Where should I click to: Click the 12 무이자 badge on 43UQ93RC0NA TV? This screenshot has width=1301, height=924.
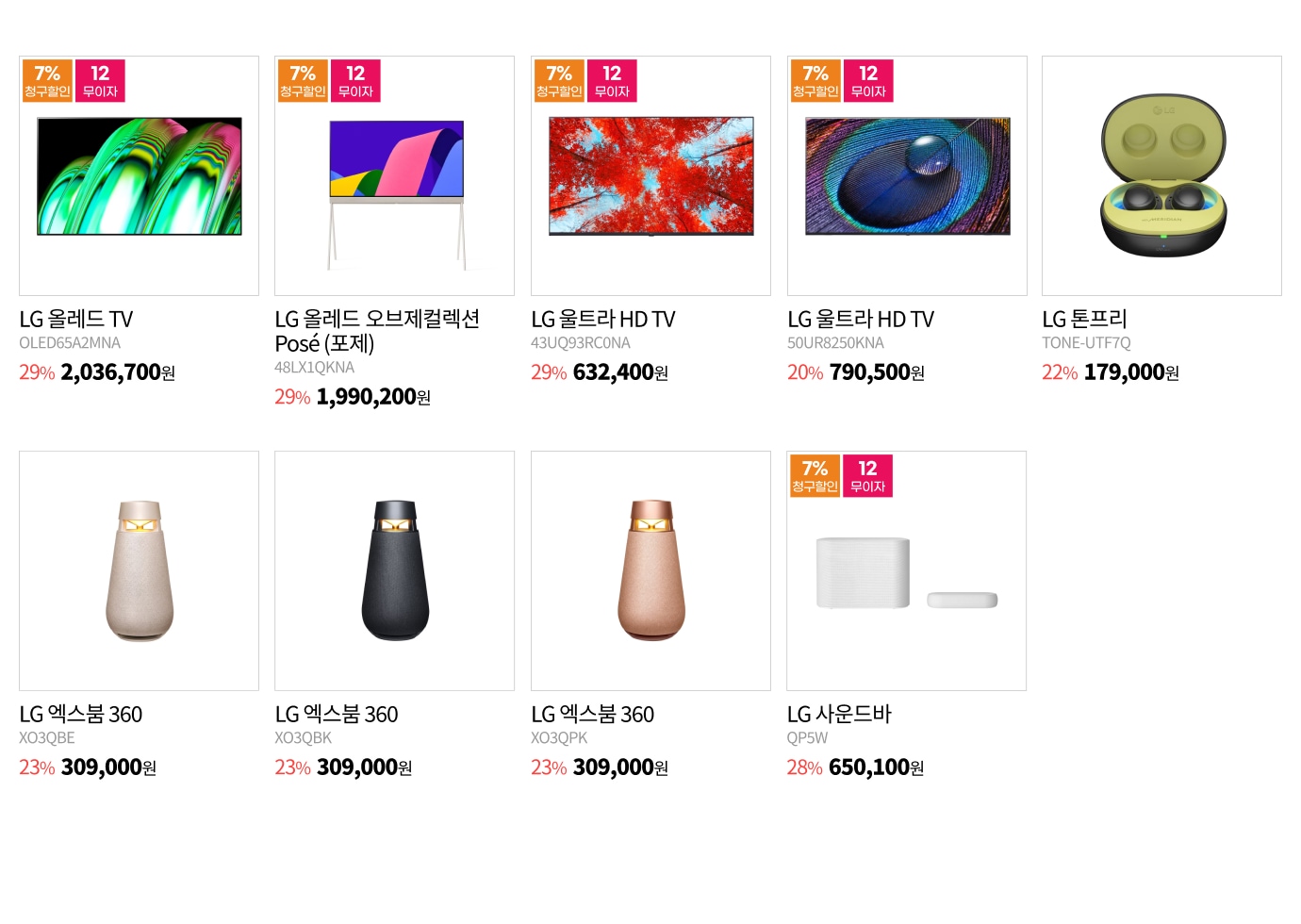click(x=612, y=80)
